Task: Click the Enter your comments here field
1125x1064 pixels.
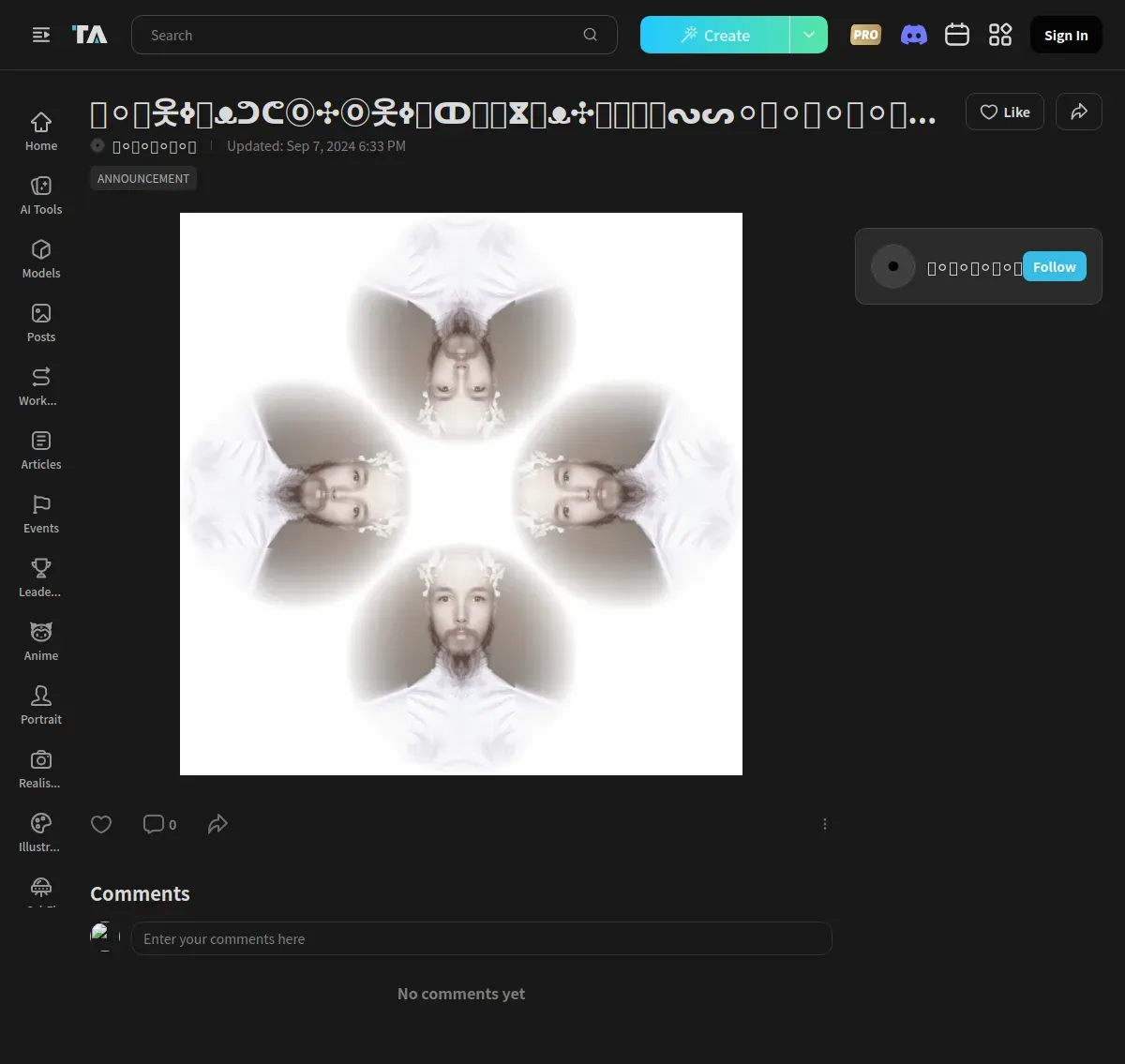Action: click(482, 938)
